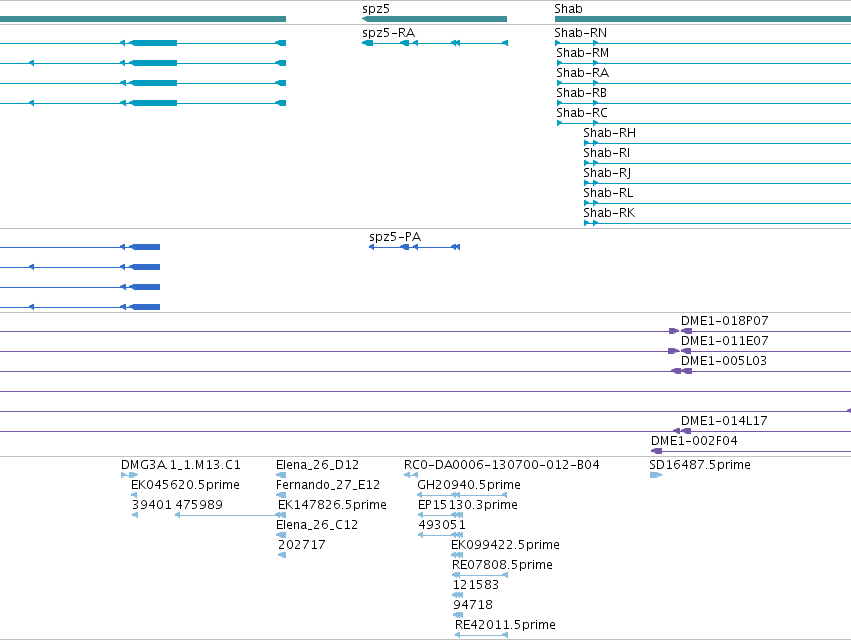Image resolution: width=851 pixels, height=640 pixels.
Task: Select the spz5-PA protein feature line
Action: pyautogui.click(x=415, y=247)
